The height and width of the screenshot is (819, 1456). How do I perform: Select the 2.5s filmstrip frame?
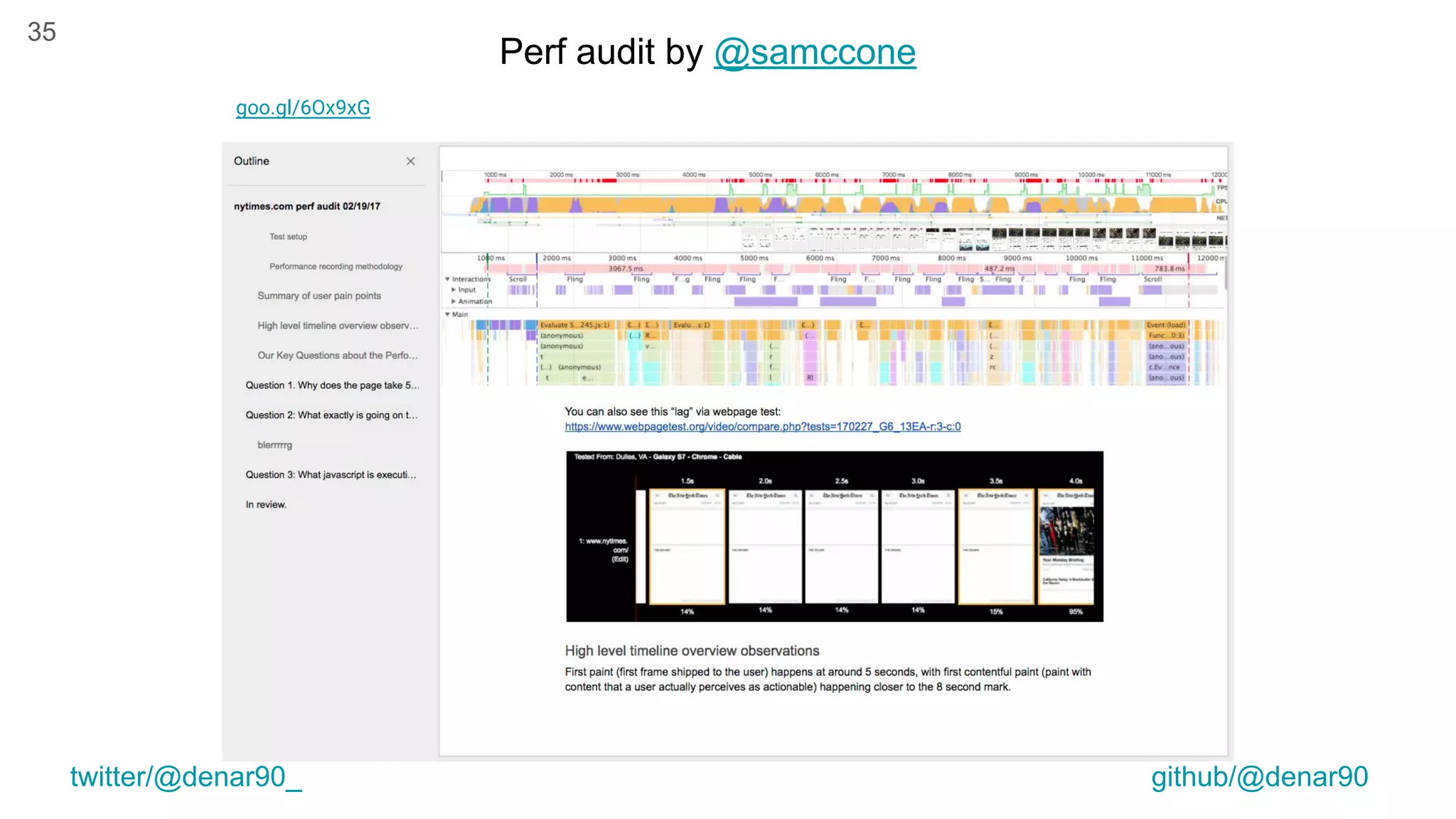pyautogui.click(x=842, y=546)
